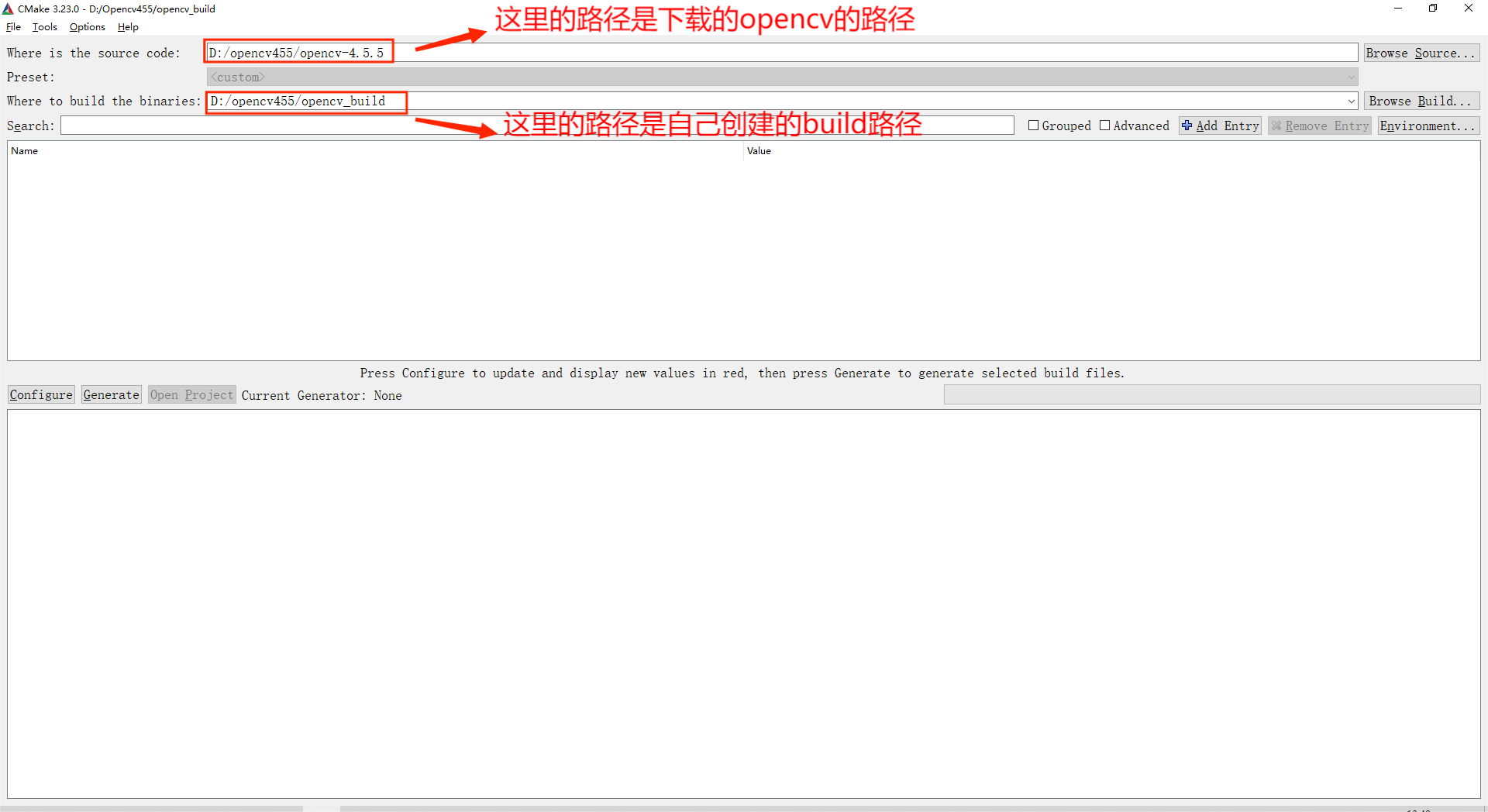Minimize the CMake window
Screen dimensions: 1488x812
(1398, 9)
